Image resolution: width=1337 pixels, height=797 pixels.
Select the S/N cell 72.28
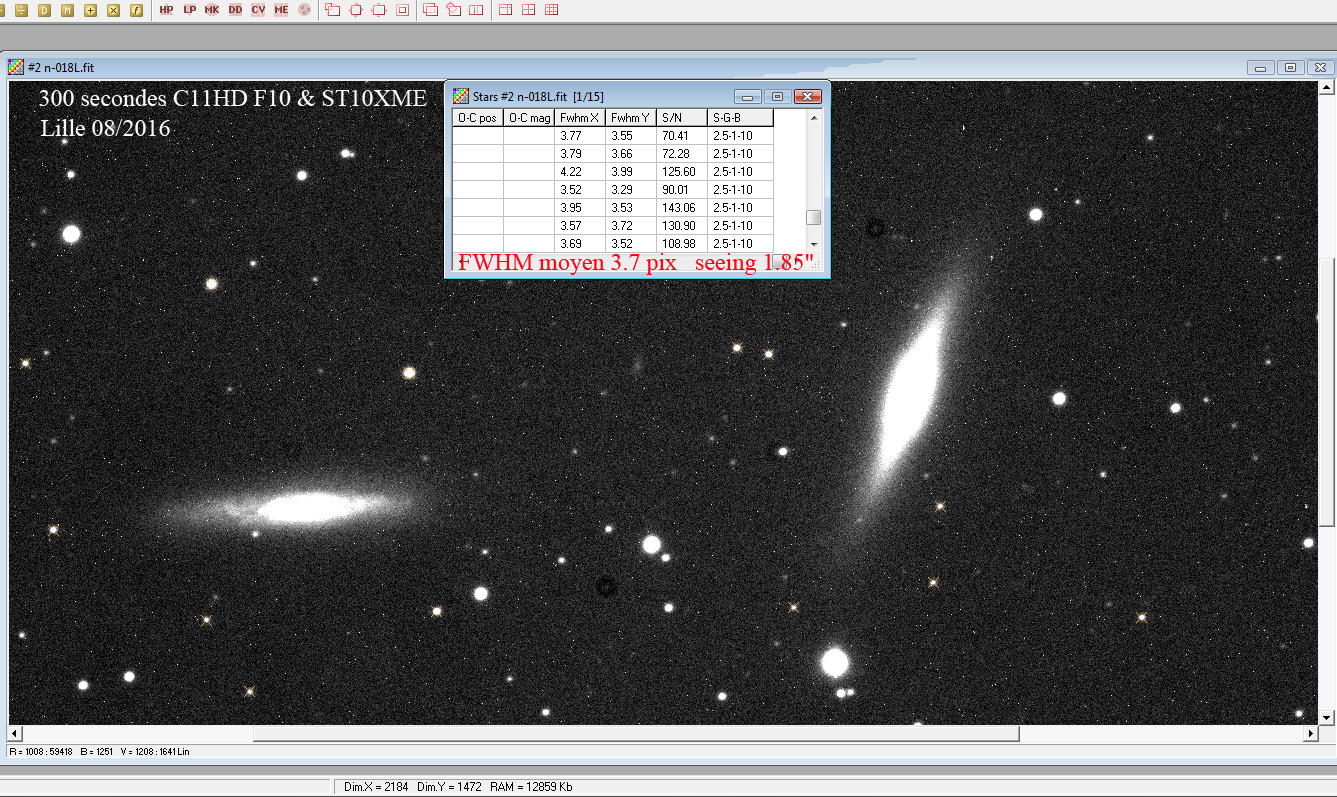(x=682, y=154)
